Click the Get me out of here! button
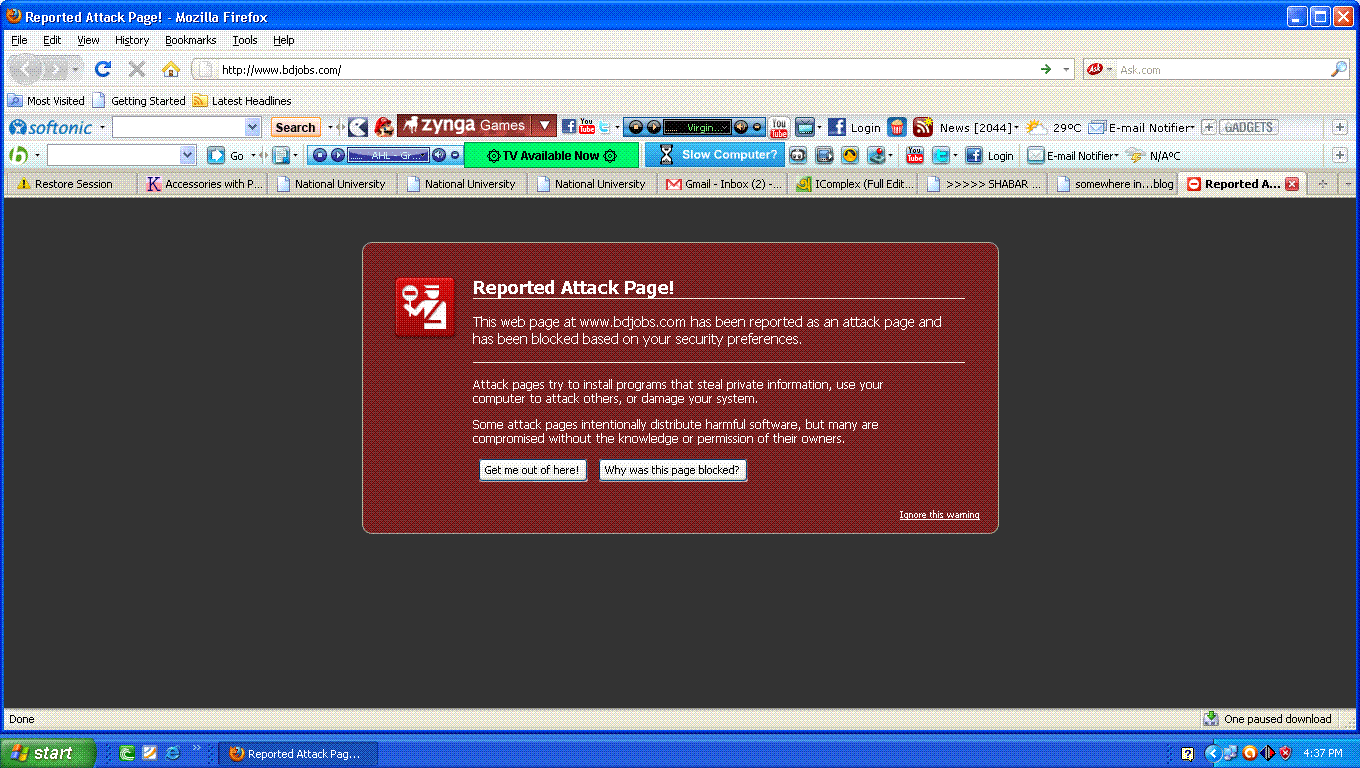1360x768 pixels. pos(531,470)
